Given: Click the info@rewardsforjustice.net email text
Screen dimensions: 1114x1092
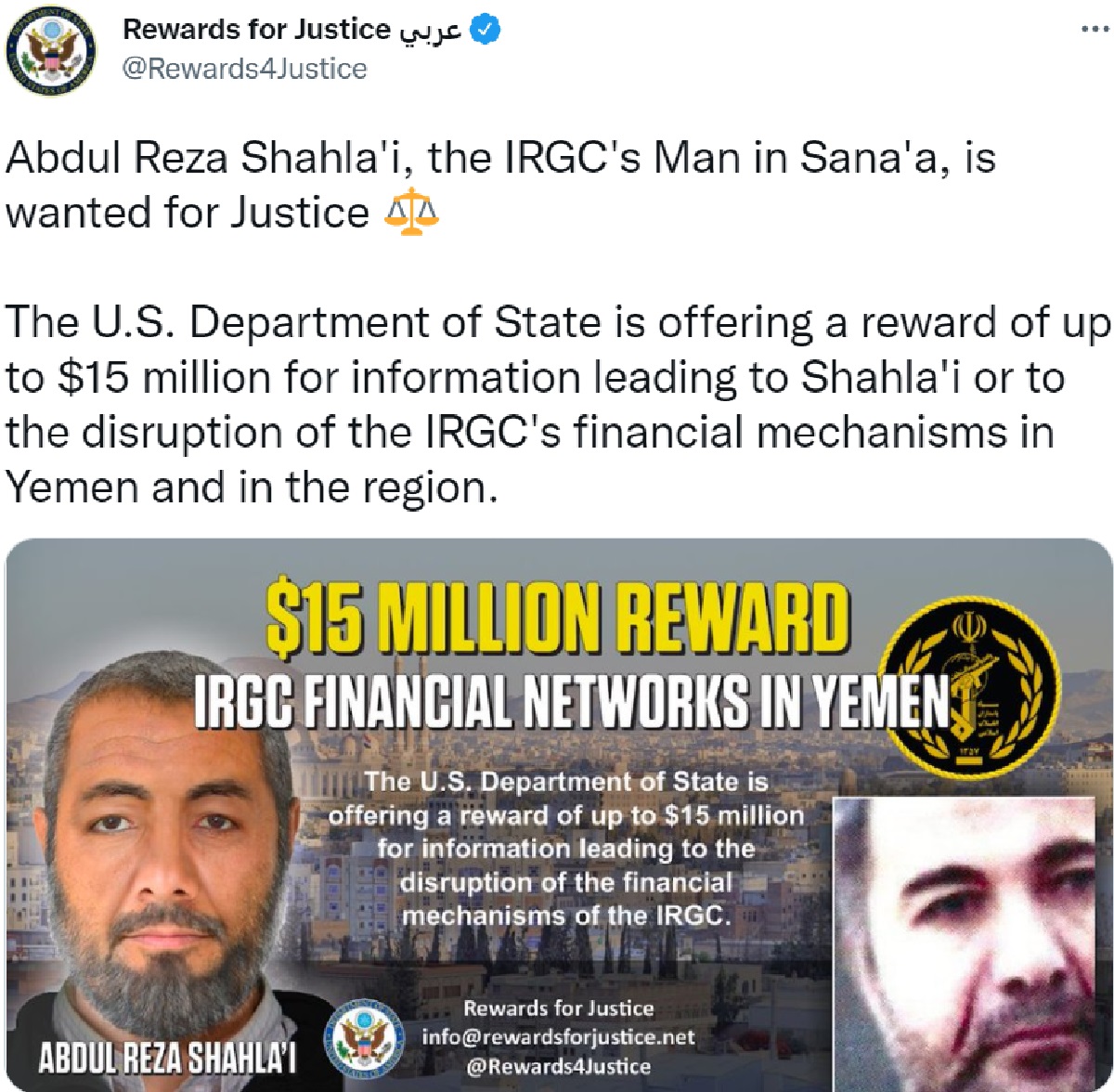Looking at the screenshot, I should click(x=558, y=1037).
